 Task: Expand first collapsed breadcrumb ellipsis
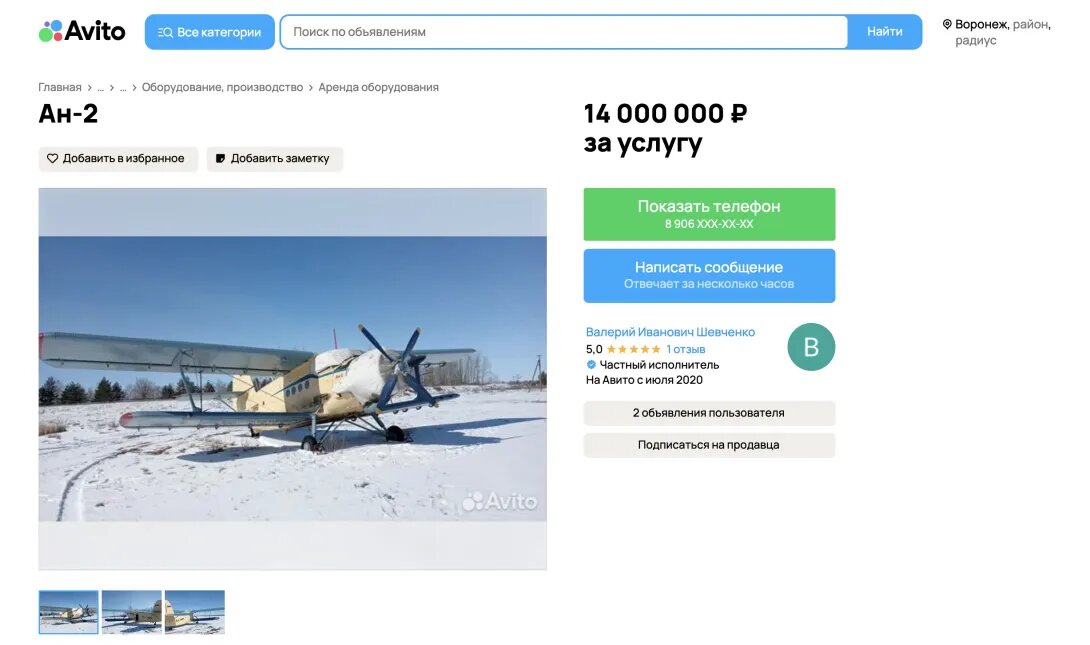(x=100, y=88)
